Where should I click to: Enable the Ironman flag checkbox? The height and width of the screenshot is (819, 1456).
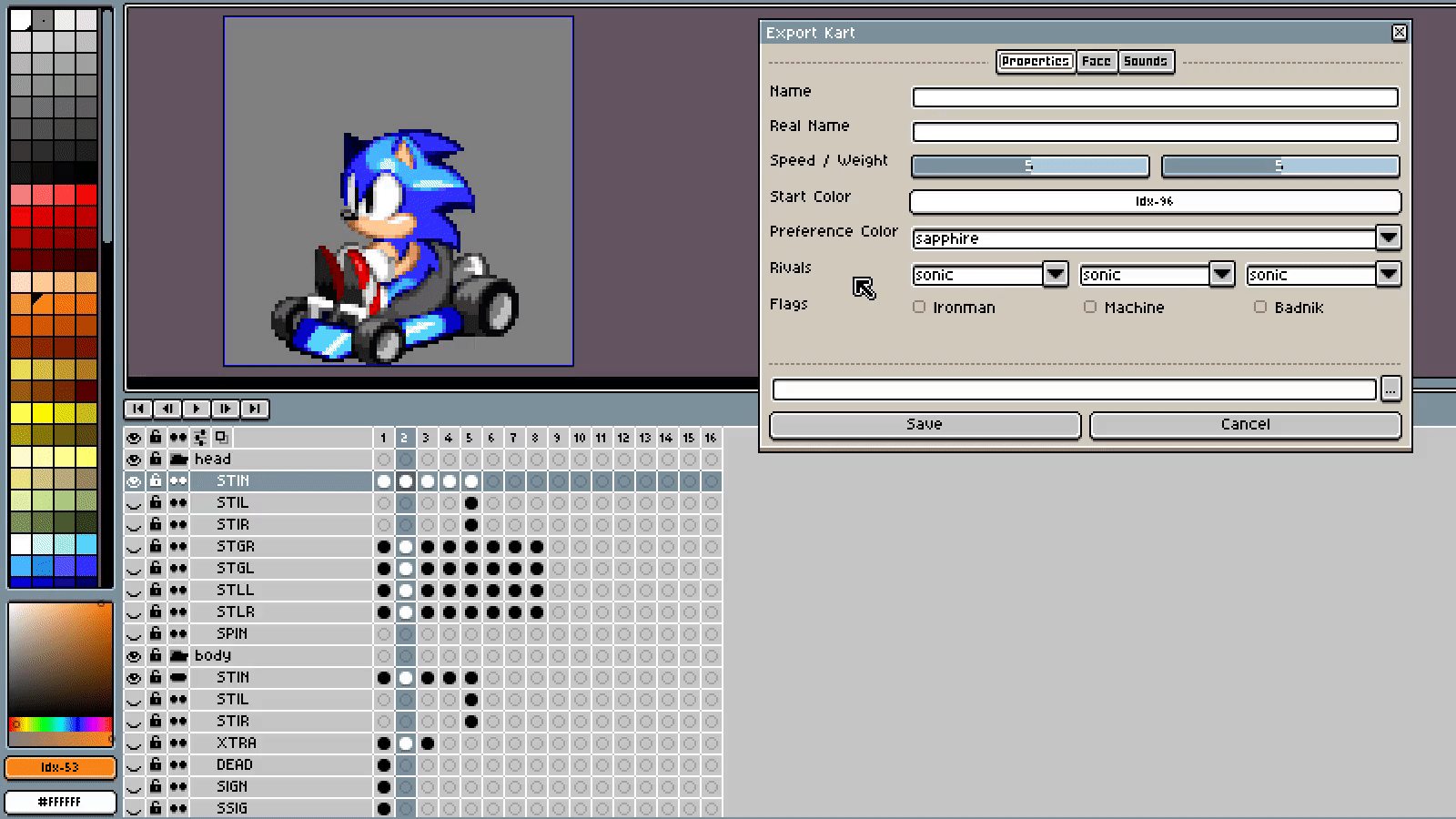pyautogui.click(x=919, y=308)
